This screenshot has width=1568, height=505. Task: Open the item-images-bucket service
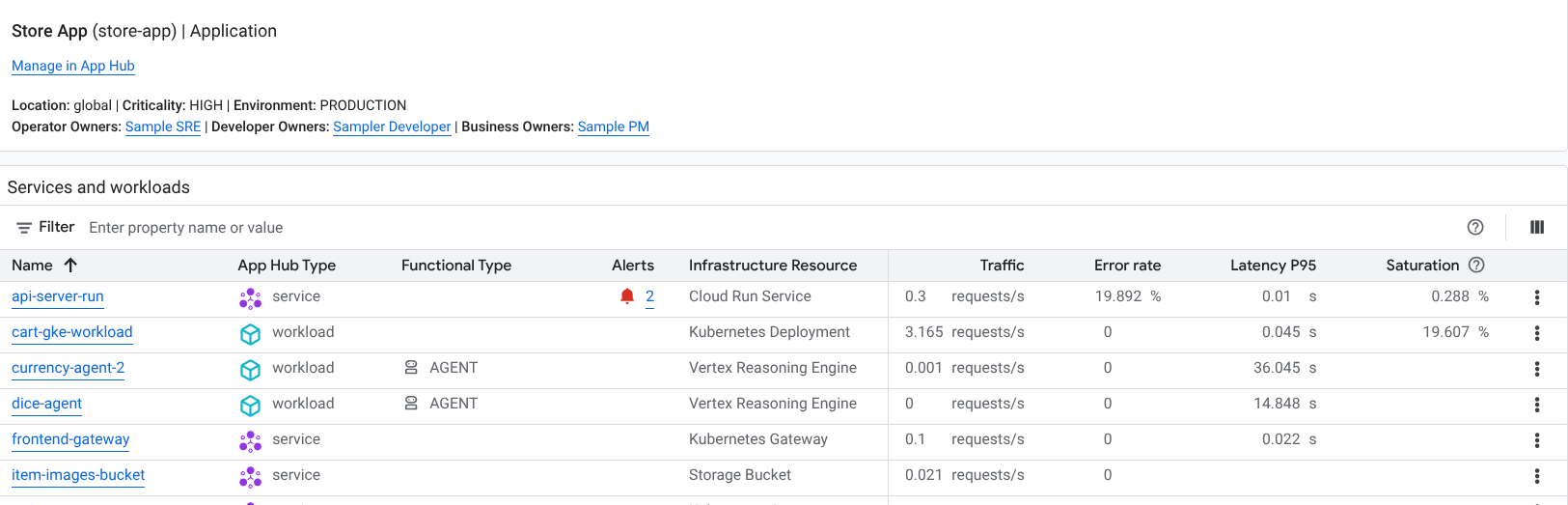(78, 475)
